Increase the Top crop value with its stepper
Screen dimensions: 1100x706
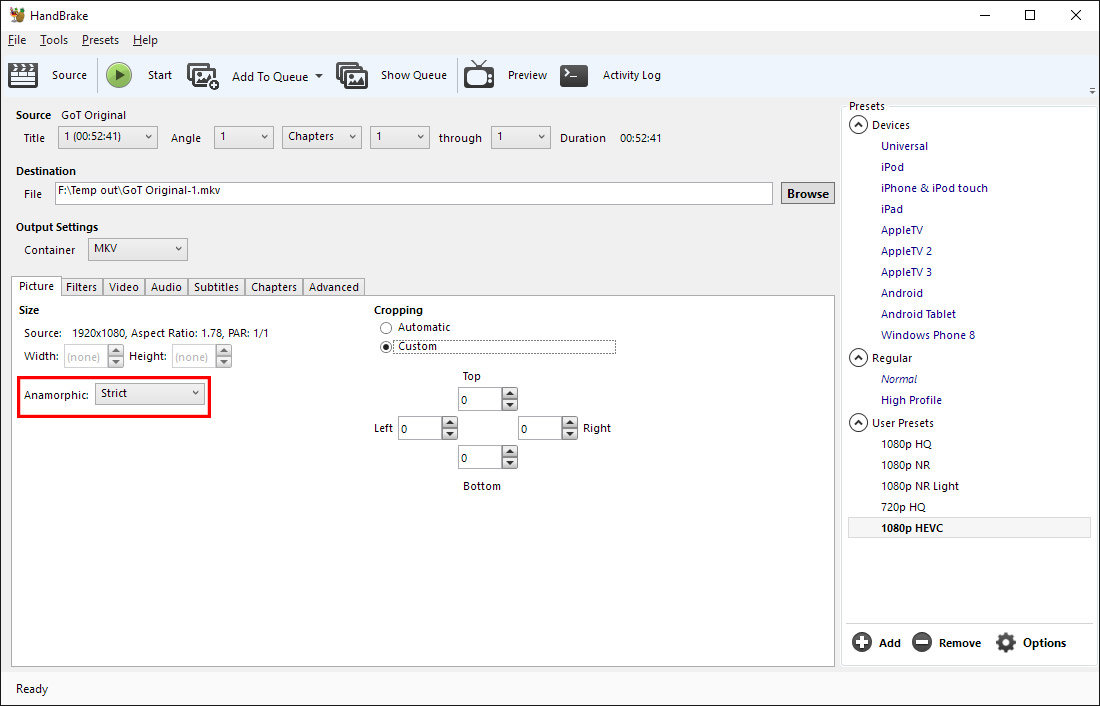(x=510, y=393)
